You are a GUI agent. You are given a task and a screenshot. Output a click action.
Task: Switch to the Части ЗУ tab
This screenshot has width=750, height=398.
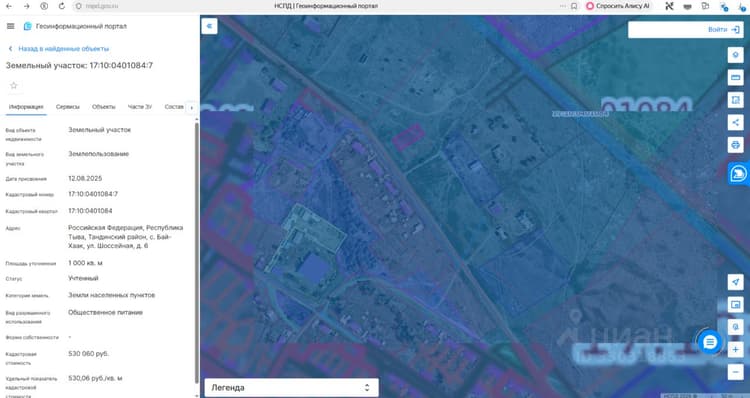tap(140, 107)
